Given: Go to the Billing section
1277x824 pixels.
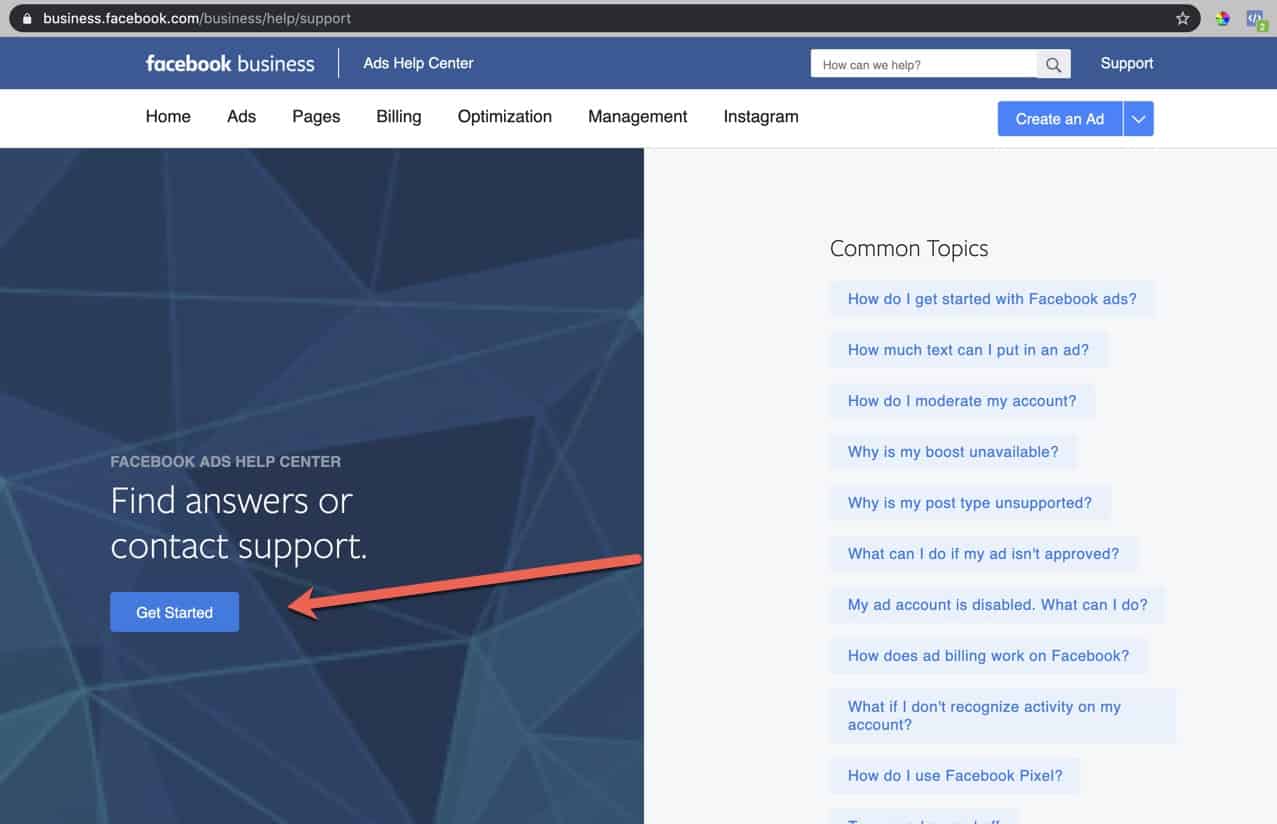Looking at the screenshot, I should tap(398, 117).
